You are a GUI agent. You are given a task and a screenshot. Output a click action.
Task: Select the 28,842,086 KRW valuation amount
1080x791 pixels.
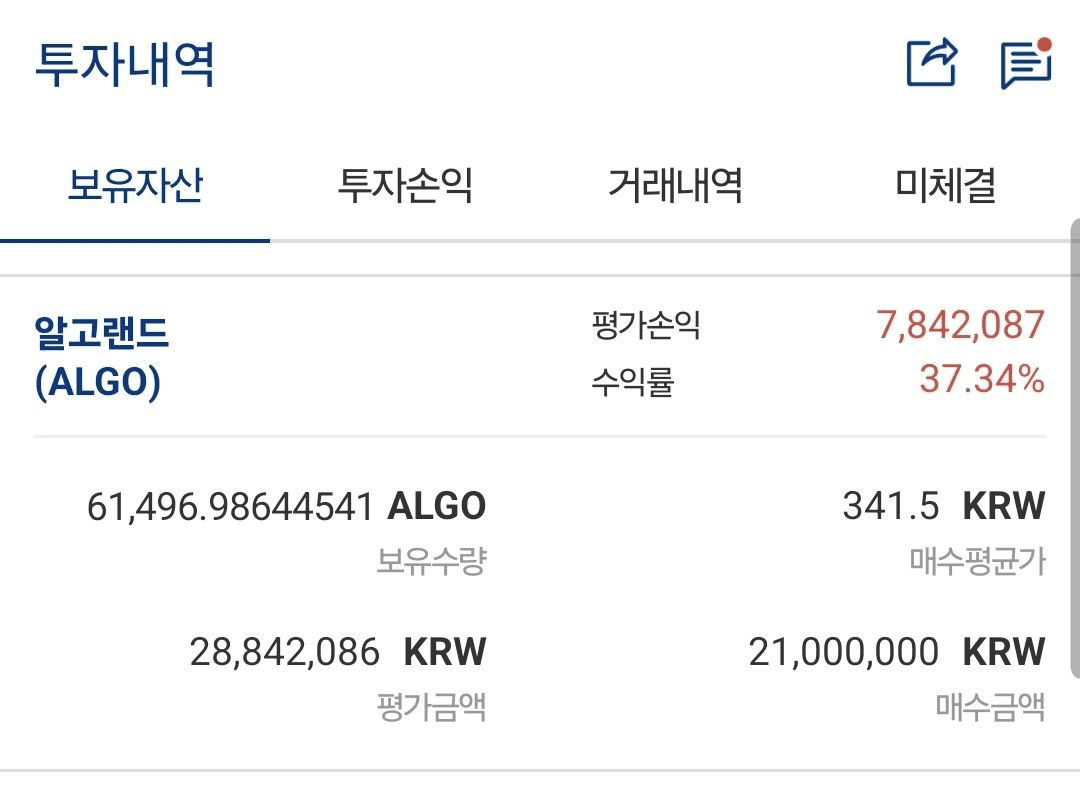coord(337,653)
